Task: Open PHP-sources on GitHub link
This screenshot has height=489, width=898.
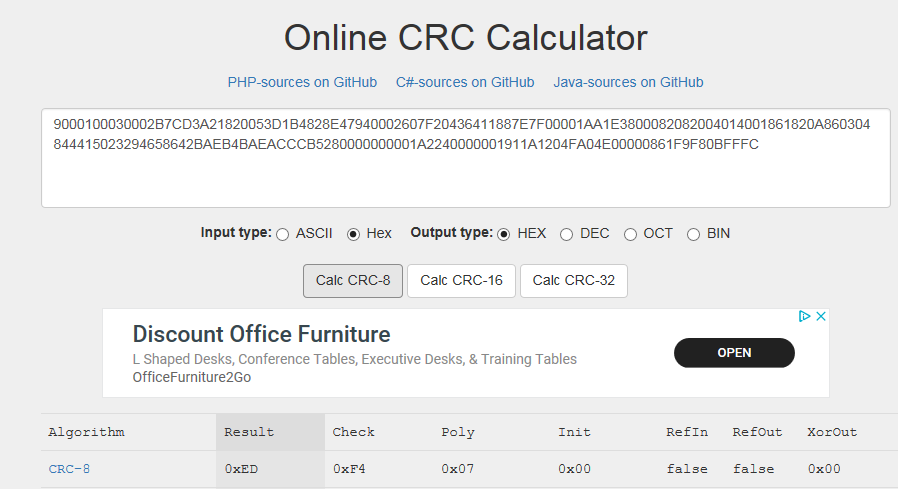Action: click(x=302, y=82)
